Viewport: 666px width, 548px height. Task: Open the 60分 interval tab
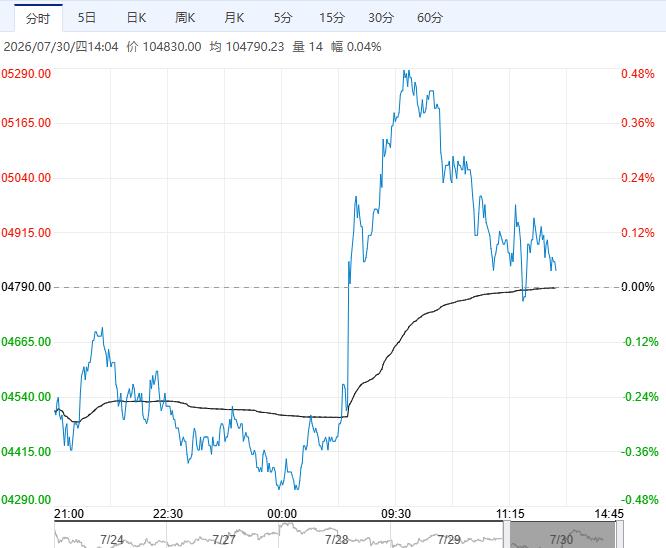430,18
